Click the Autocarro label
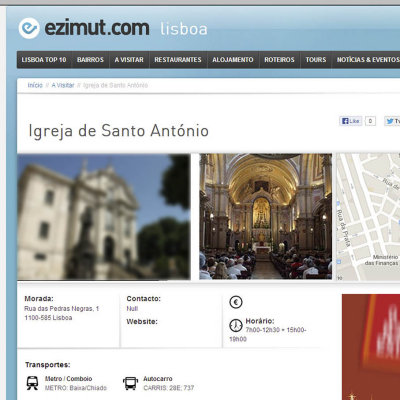This screenshot has height=400, width=400. click(x=158, y=379)
